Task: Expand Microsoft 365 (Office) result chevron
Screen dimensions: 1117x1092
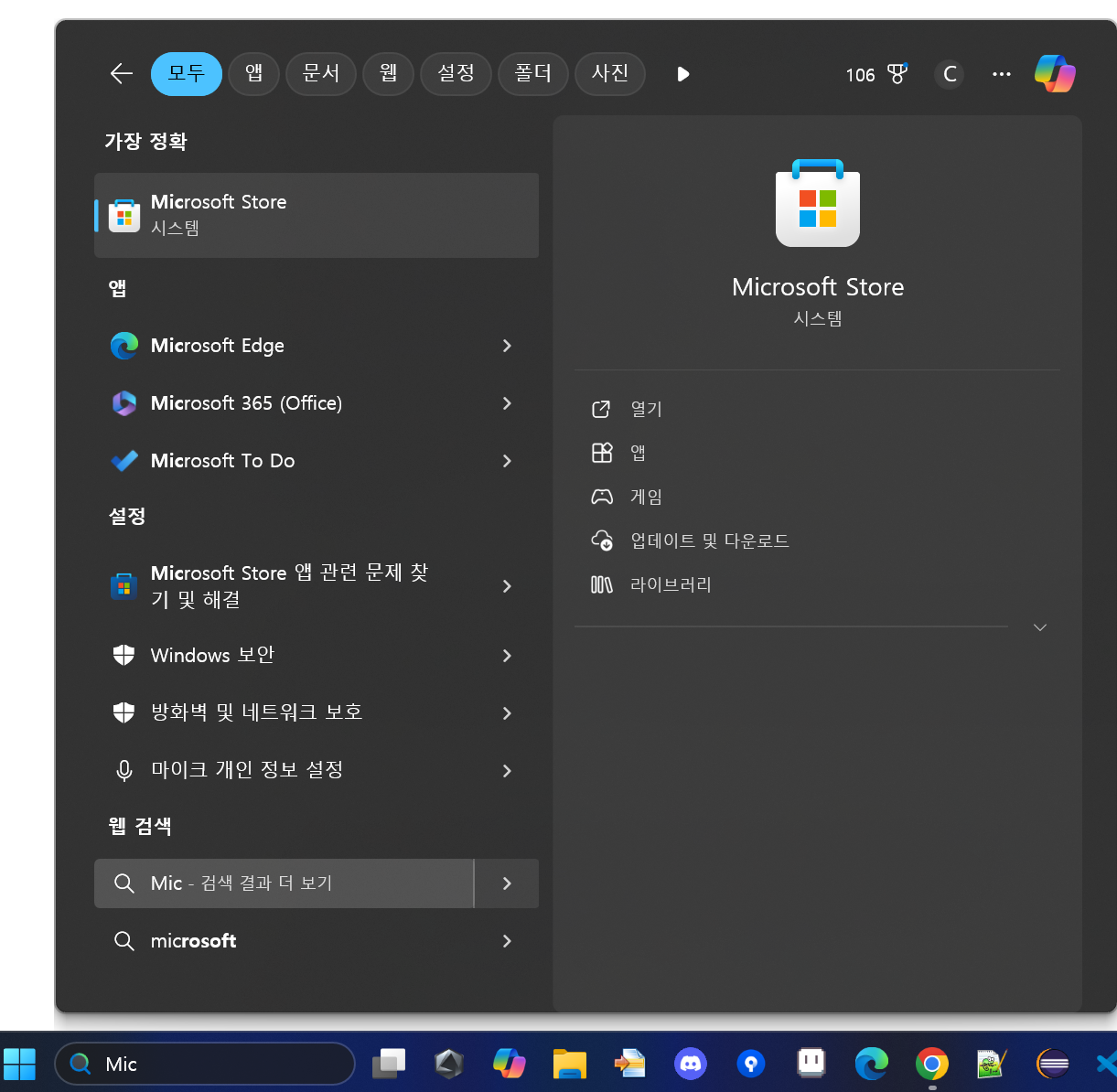Action: (507, 403)
